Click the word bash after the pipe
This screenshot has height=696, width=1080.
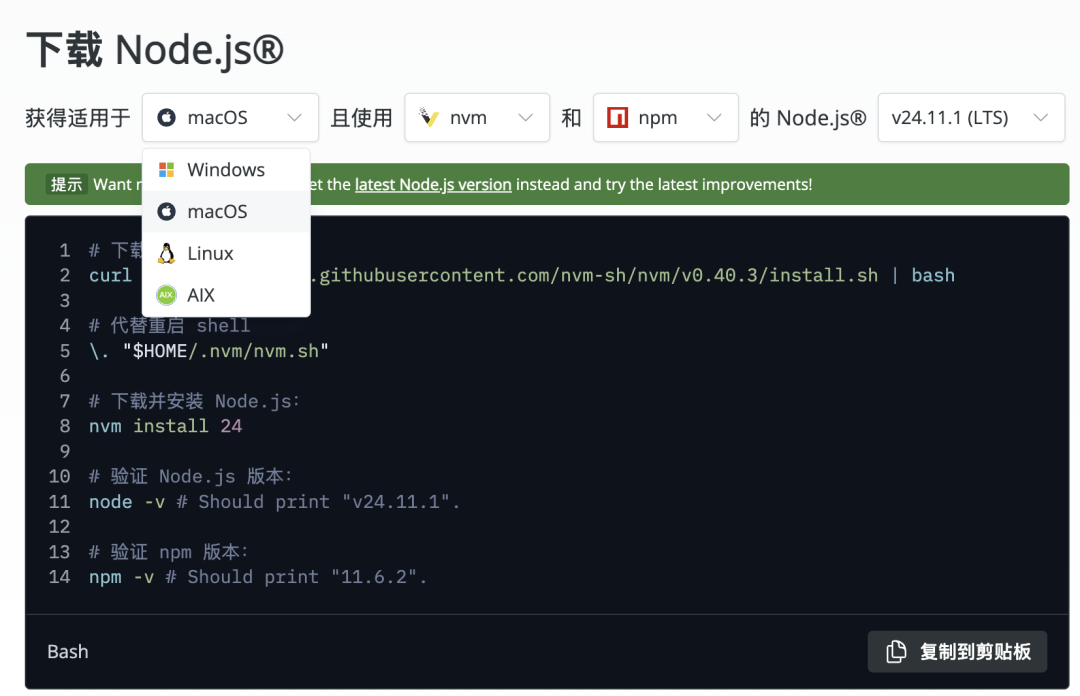[x=933, y=275]
